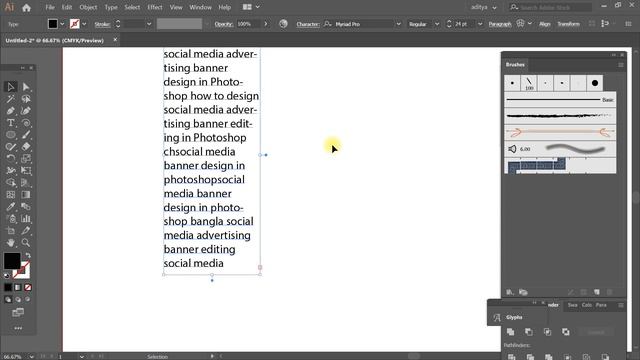Viewport: 640px width, 360px height.
Task: Swap fill and stroke colors
Action: click(x=28, y=255)
